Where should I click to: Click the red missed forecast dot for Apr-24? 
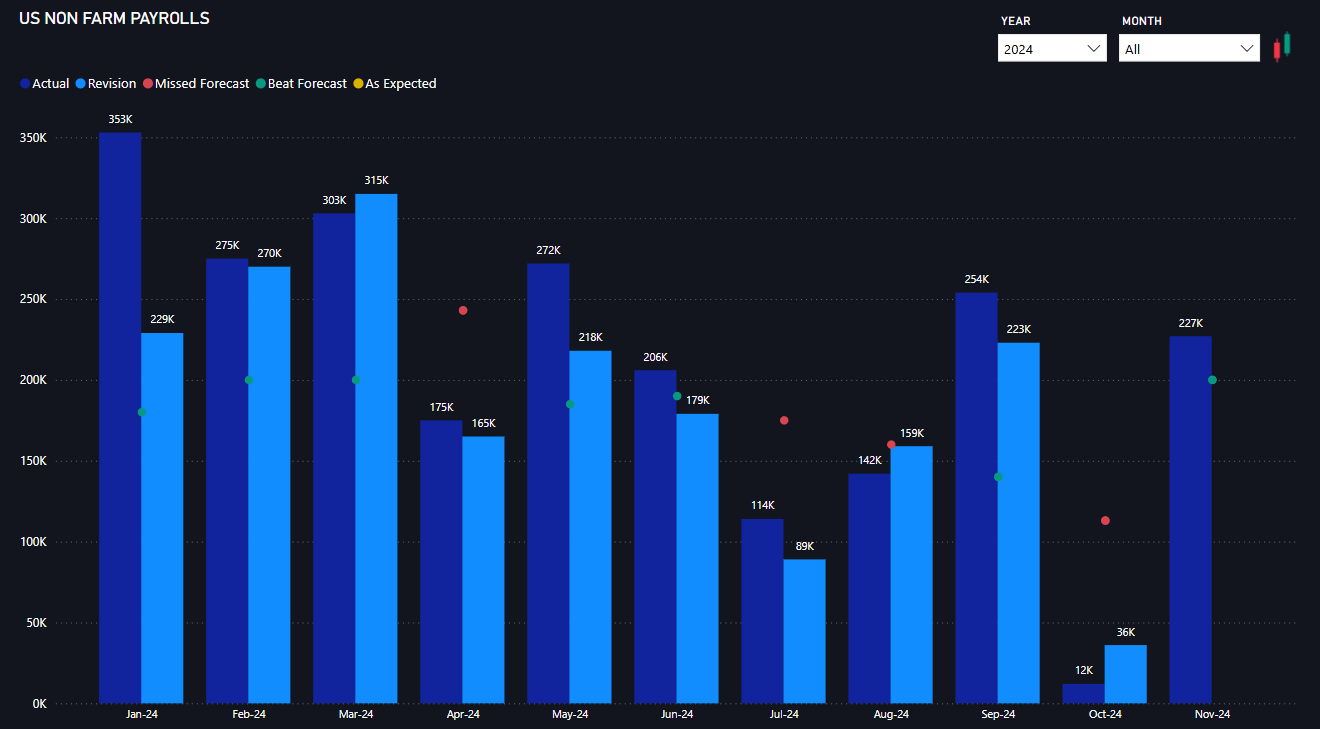coord(463,311)
